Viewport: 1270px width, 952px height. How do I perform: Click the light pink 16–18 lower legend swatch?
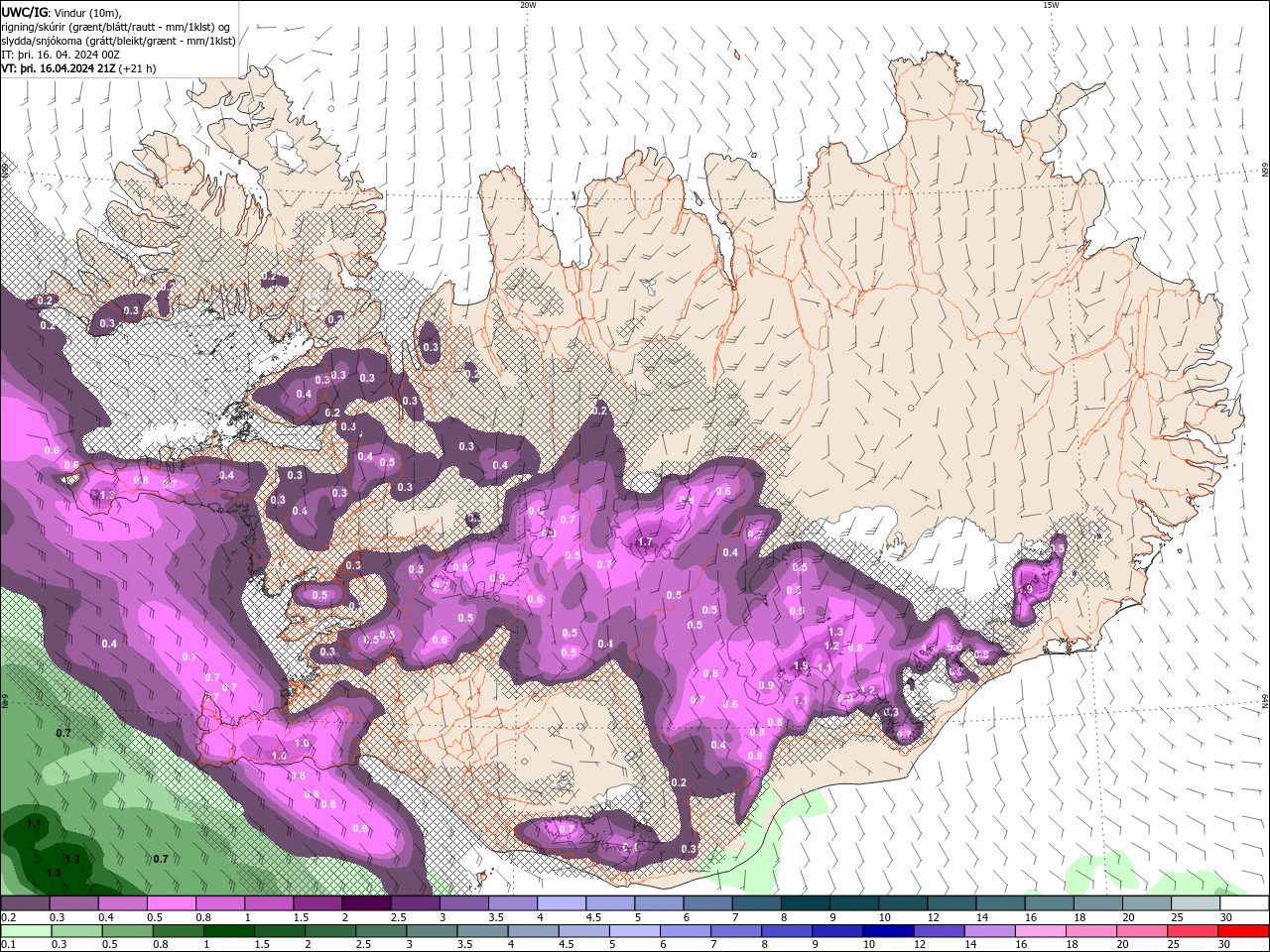(x=1042, y=931)
